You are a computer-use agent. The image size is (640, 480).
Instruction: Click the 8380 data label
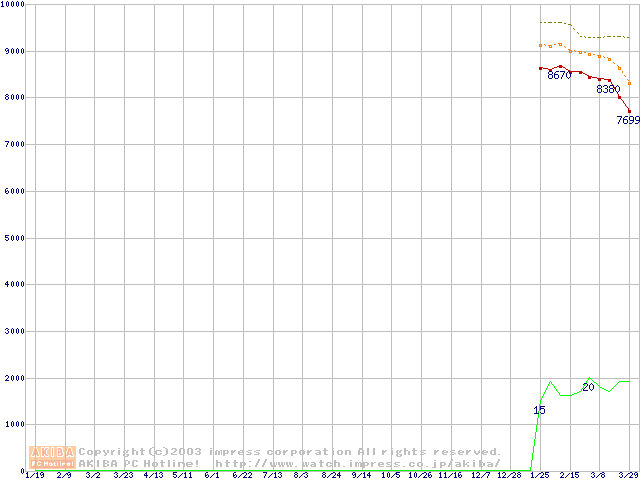pos(608,89)
